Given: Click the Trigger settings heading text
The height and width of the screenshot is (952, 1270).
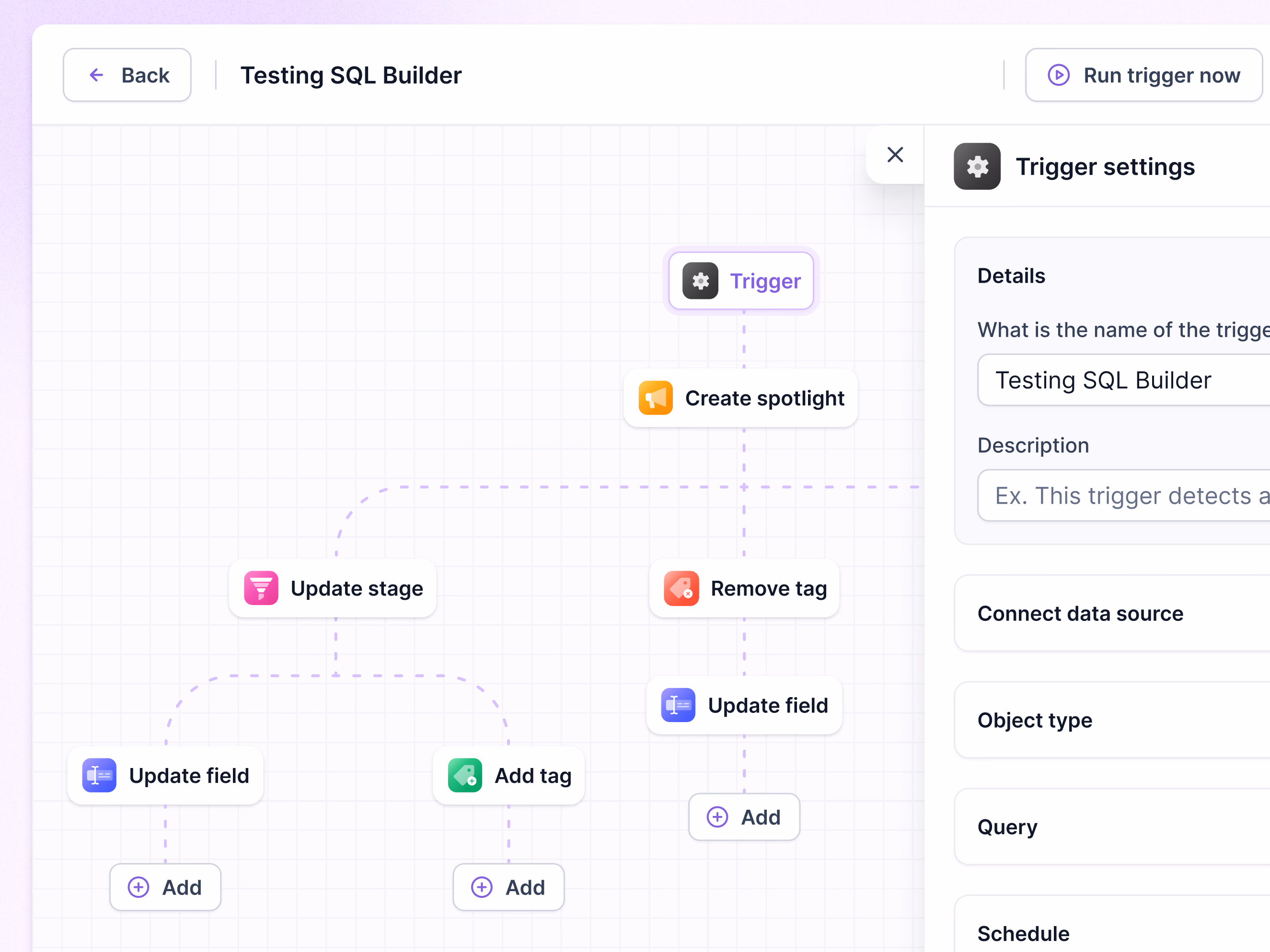Looking at the screenshot, I should 1105,166.
